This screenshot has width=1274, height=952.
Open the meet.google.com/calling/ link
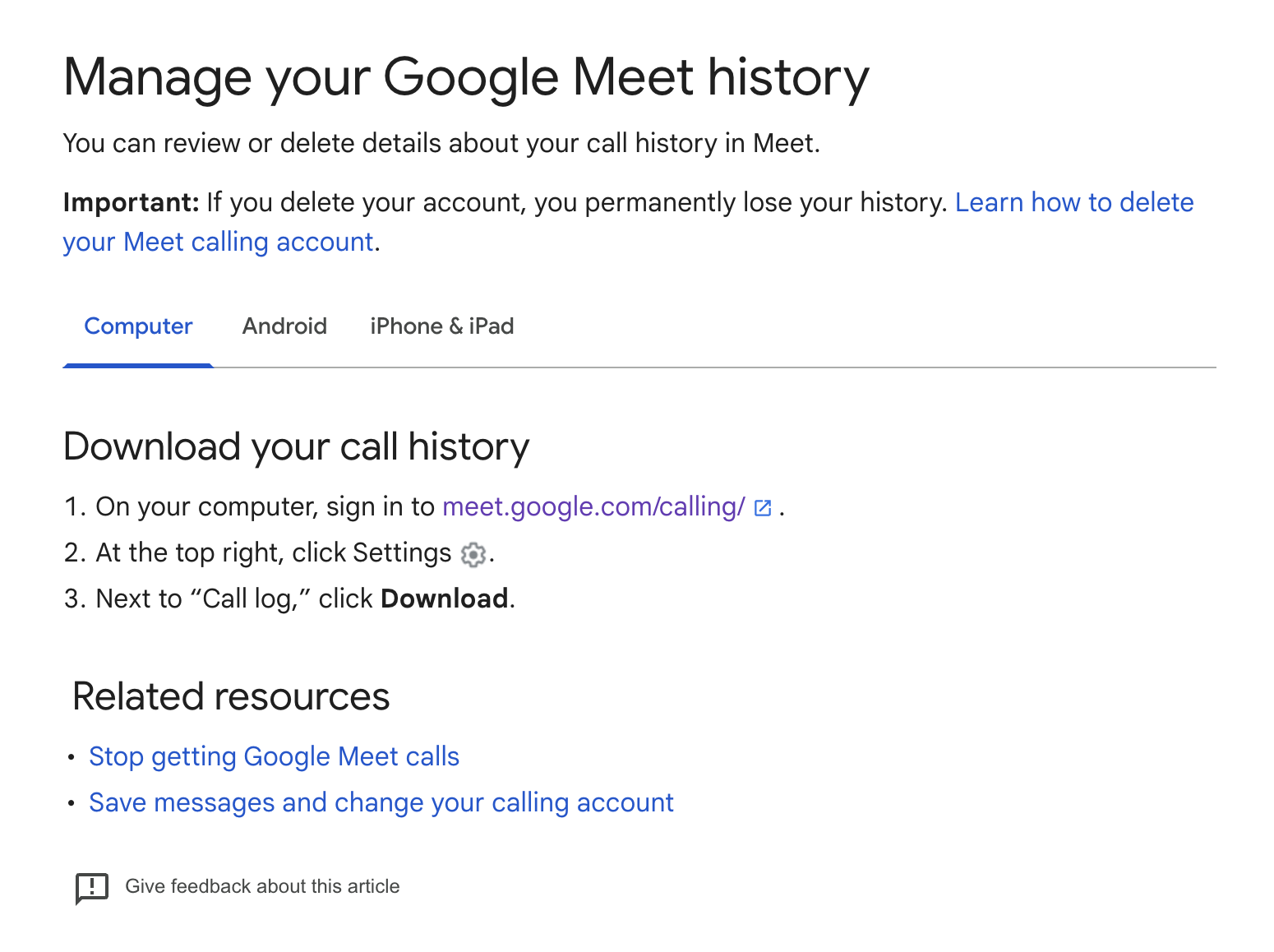tap(593, 506)
